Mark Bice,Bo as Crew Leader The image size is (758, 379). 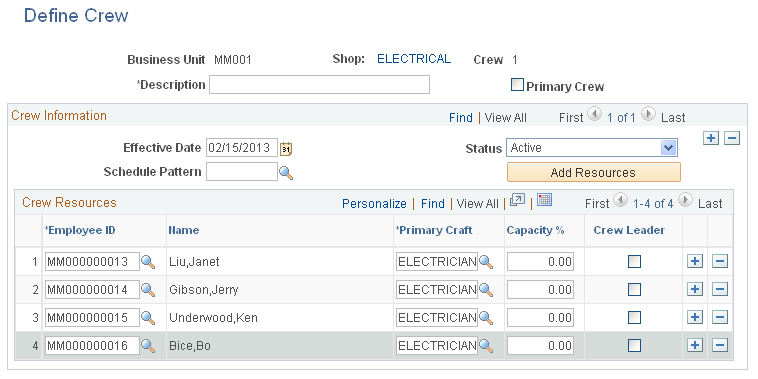click(634, 346)
